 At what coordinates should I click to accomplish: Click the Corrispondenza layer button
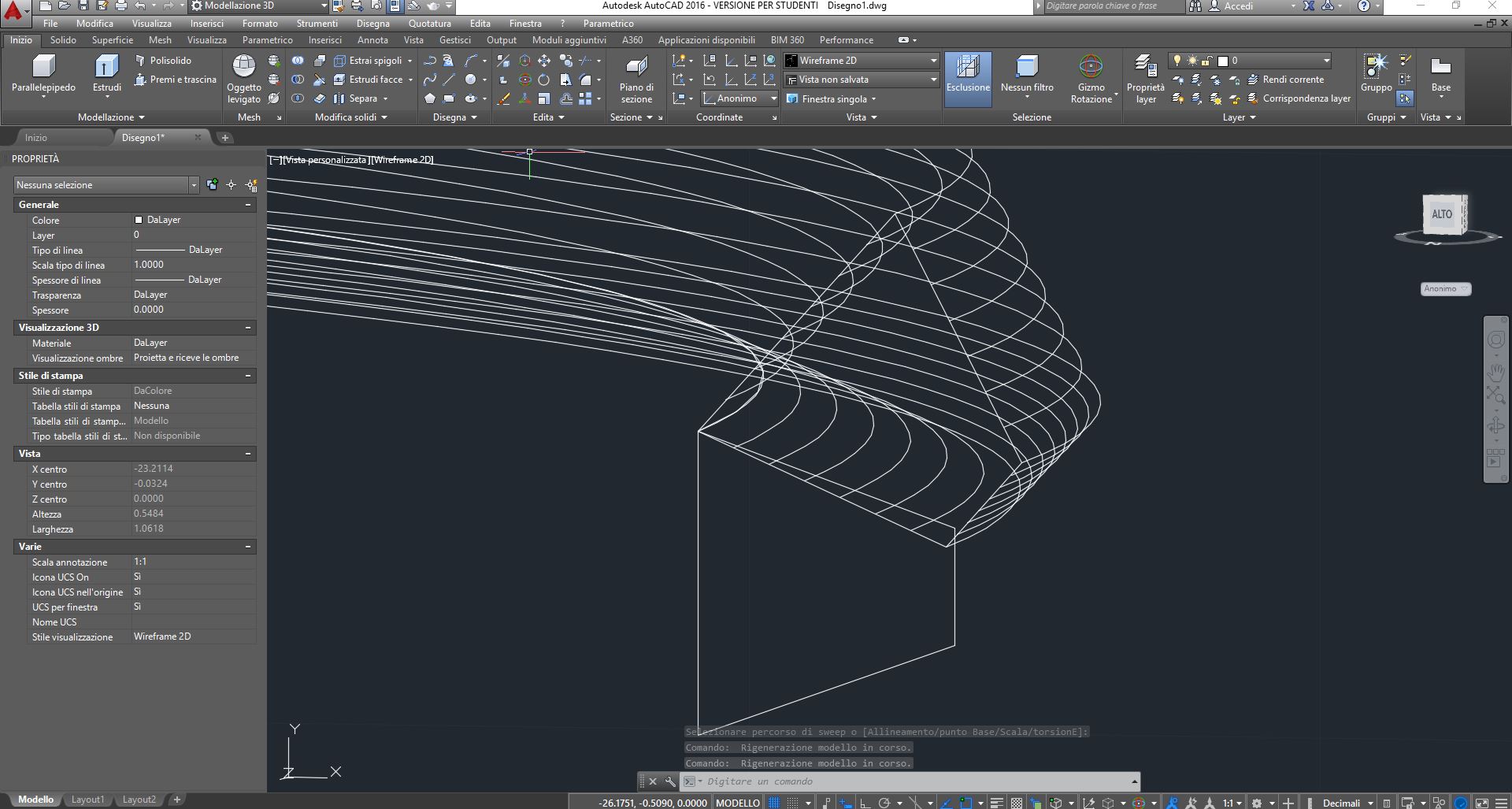[x=1299, y=98]
